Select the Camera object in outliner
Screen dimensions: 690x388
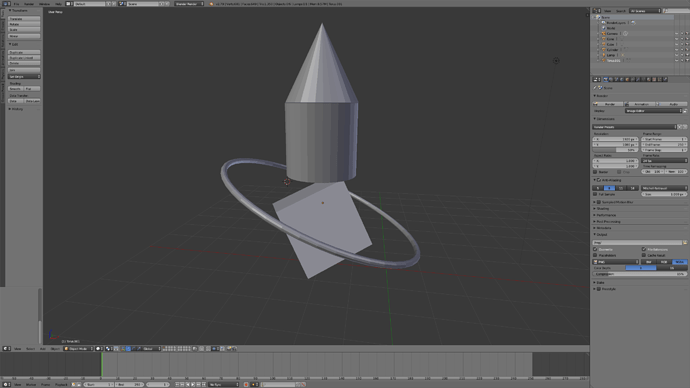point(613,33)
